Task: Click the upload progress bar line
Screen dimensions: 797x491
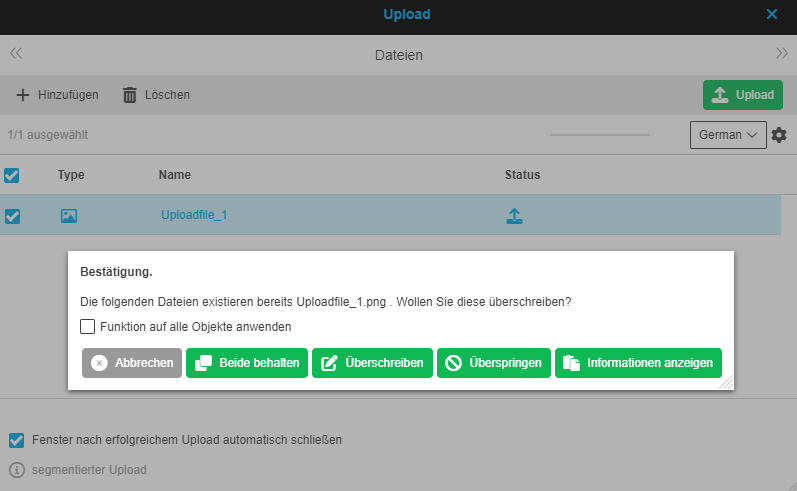Action: [x=600, y=135]
